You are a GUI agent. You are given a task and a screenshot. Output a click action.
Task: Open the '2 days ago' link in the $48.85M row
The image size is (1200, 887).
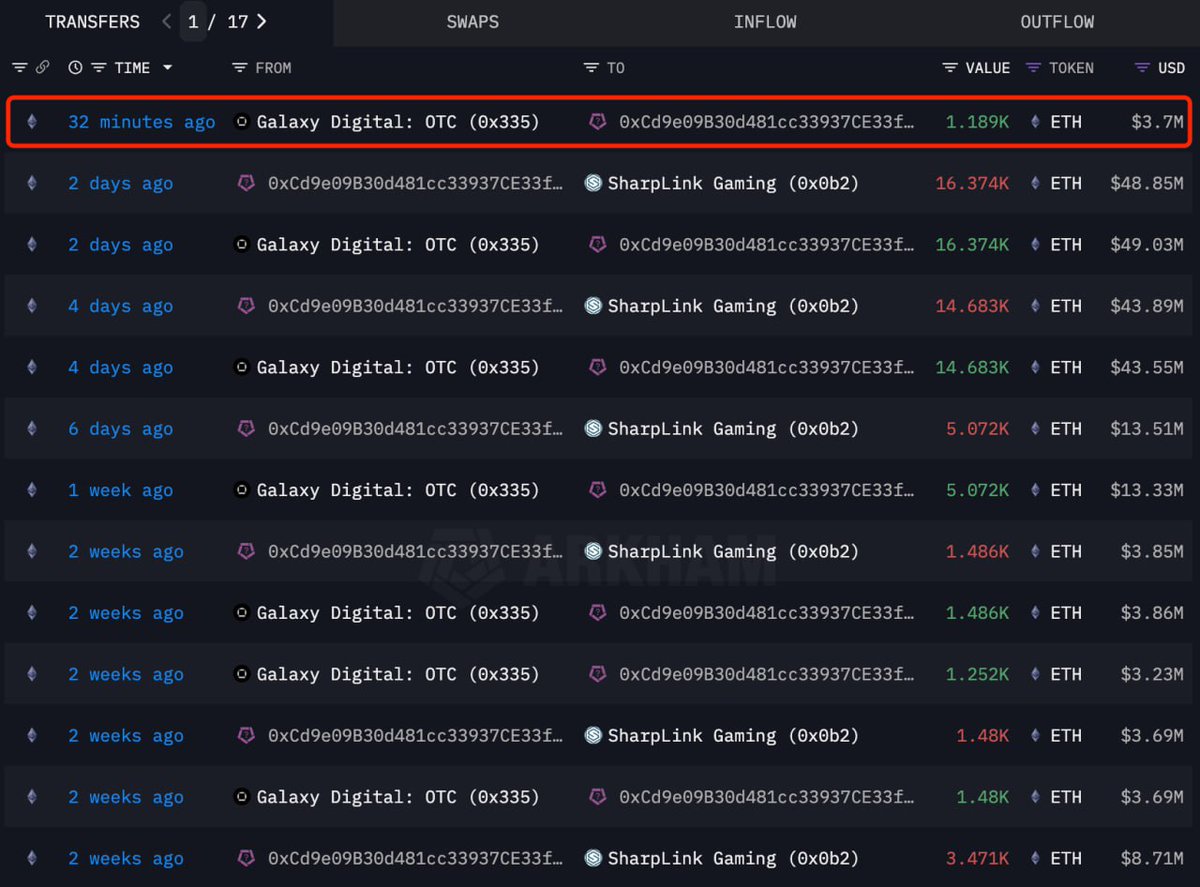tap(120, 183)
